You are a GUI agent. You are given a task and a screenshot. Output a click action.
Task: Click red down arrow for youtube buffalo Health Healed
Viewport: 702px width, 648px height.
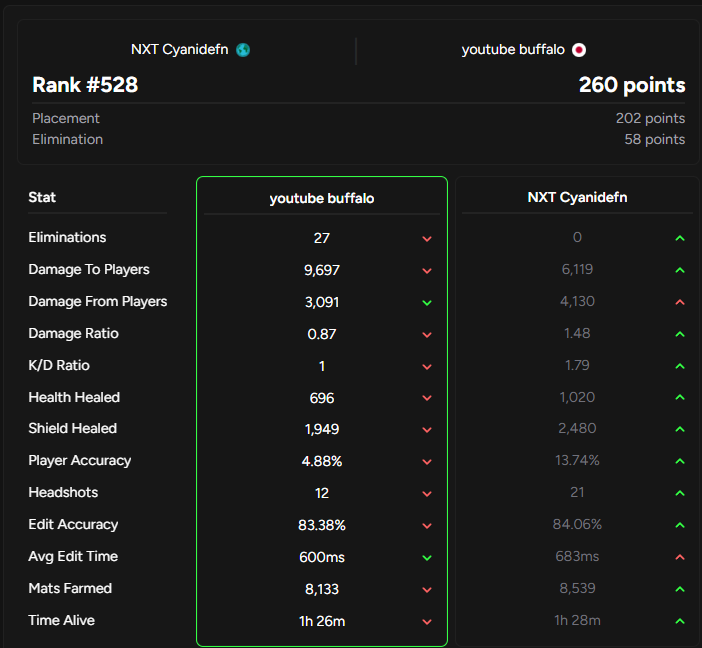click(x=427, y=398)
